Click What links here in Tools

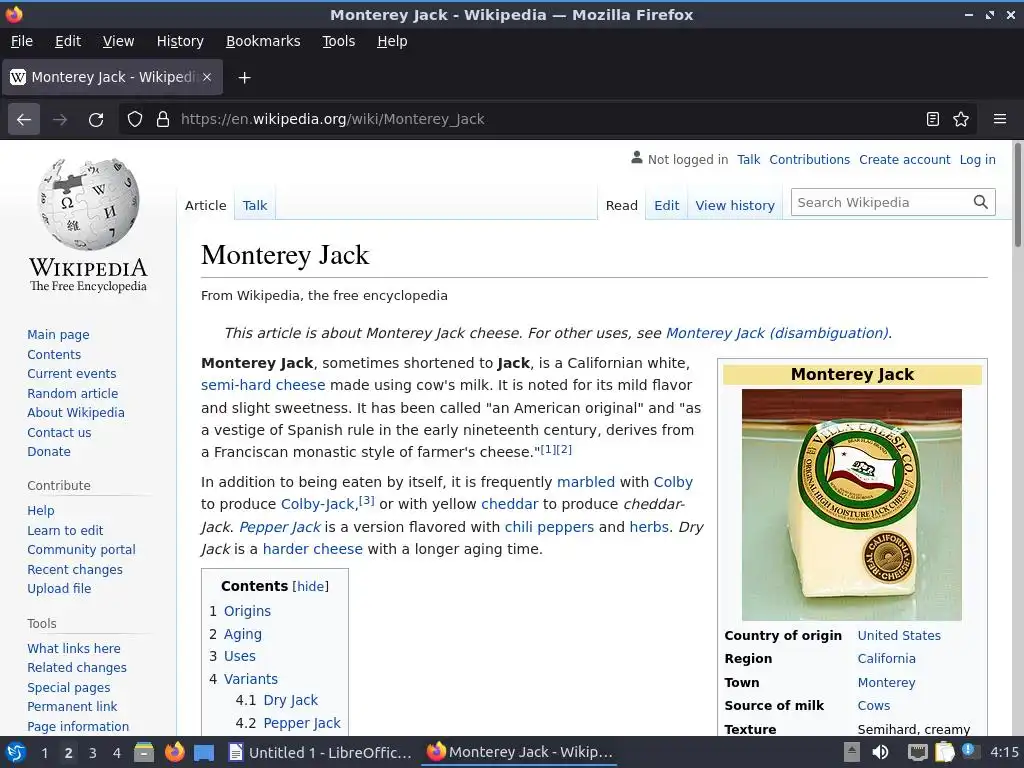click(x=73, y=648)
